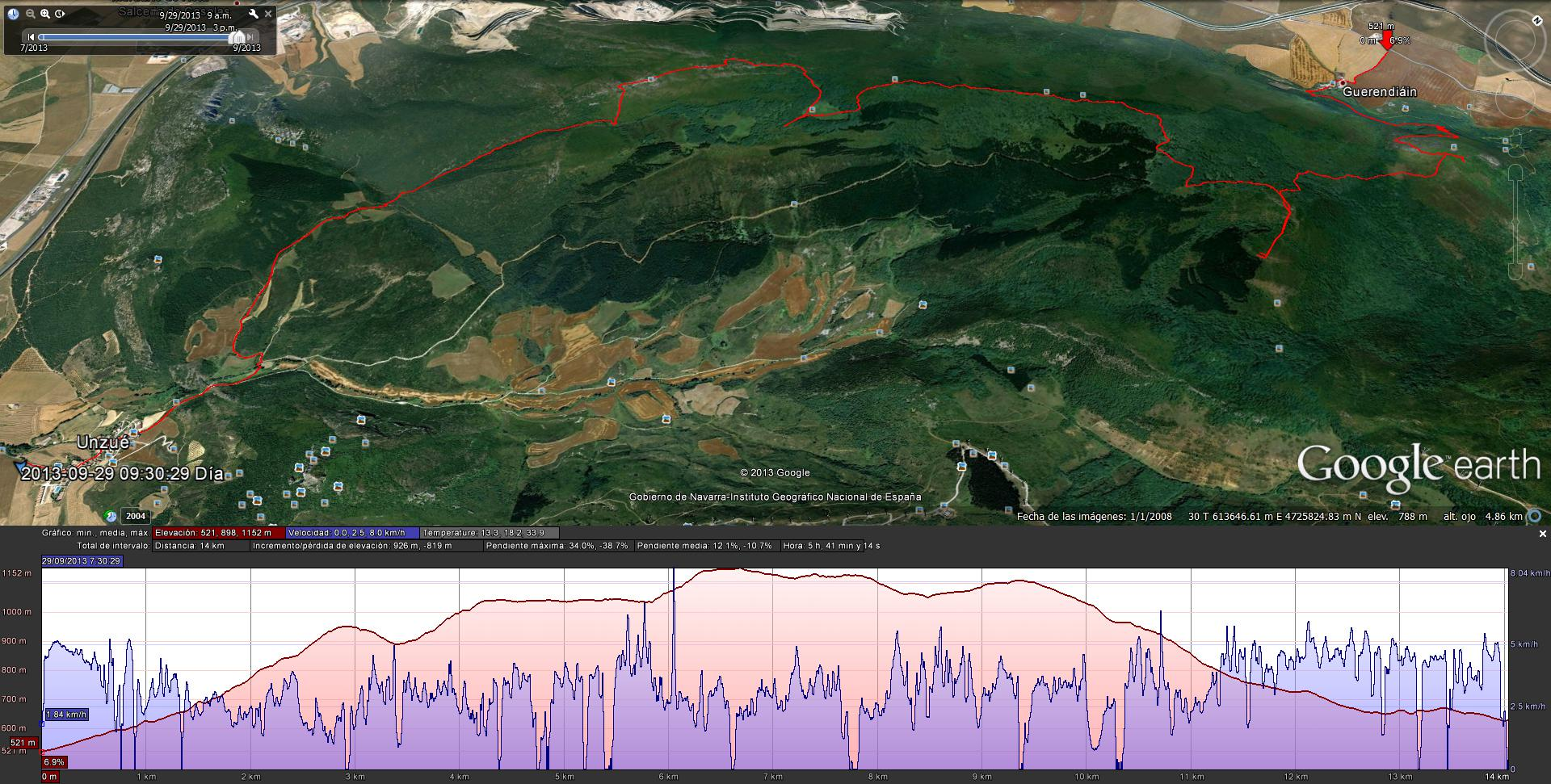
Task: Click © 2013 Google copyright text
Action: (775, 473)
